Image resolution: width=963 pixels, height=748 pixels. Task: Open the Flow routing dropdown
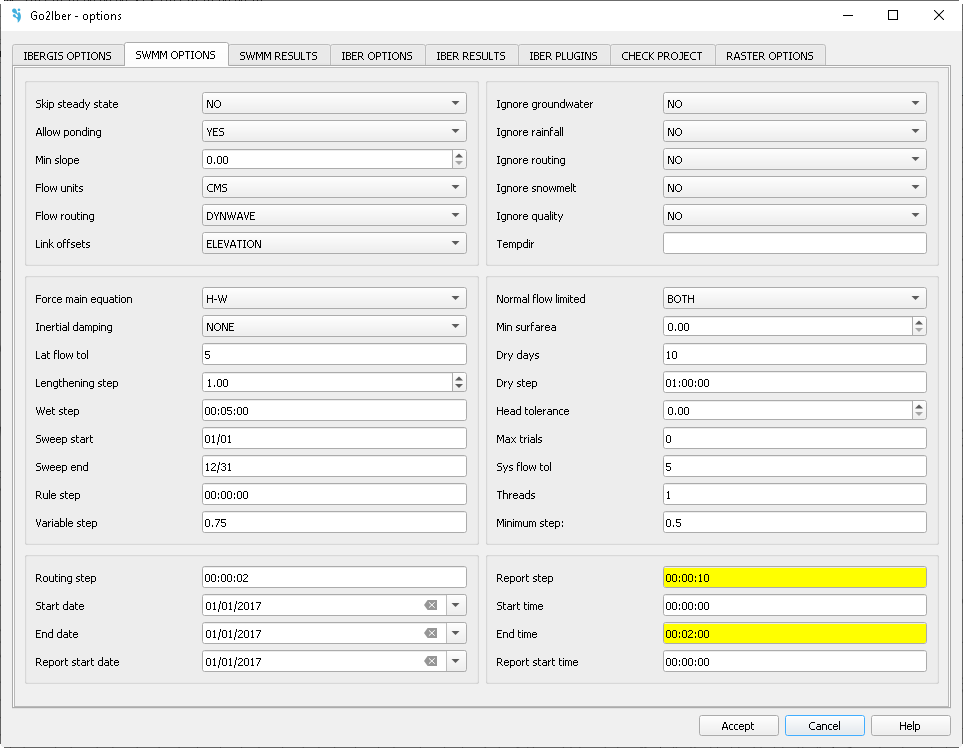pyautogui.click(x=334, y=216)
